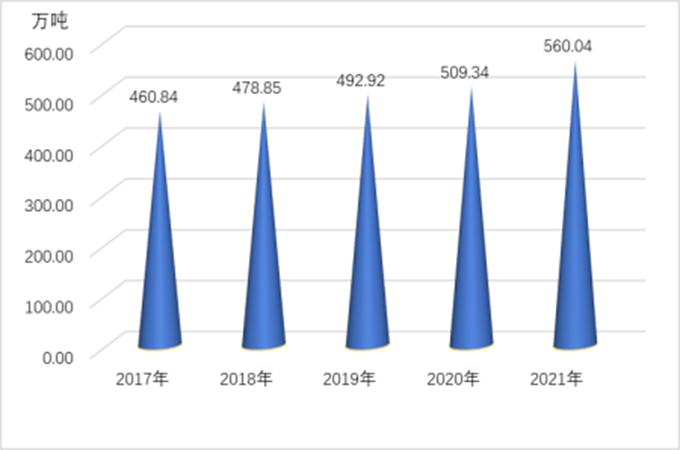
Task: Click the 600.00 y-axis tick label
Action: (51, 52)
